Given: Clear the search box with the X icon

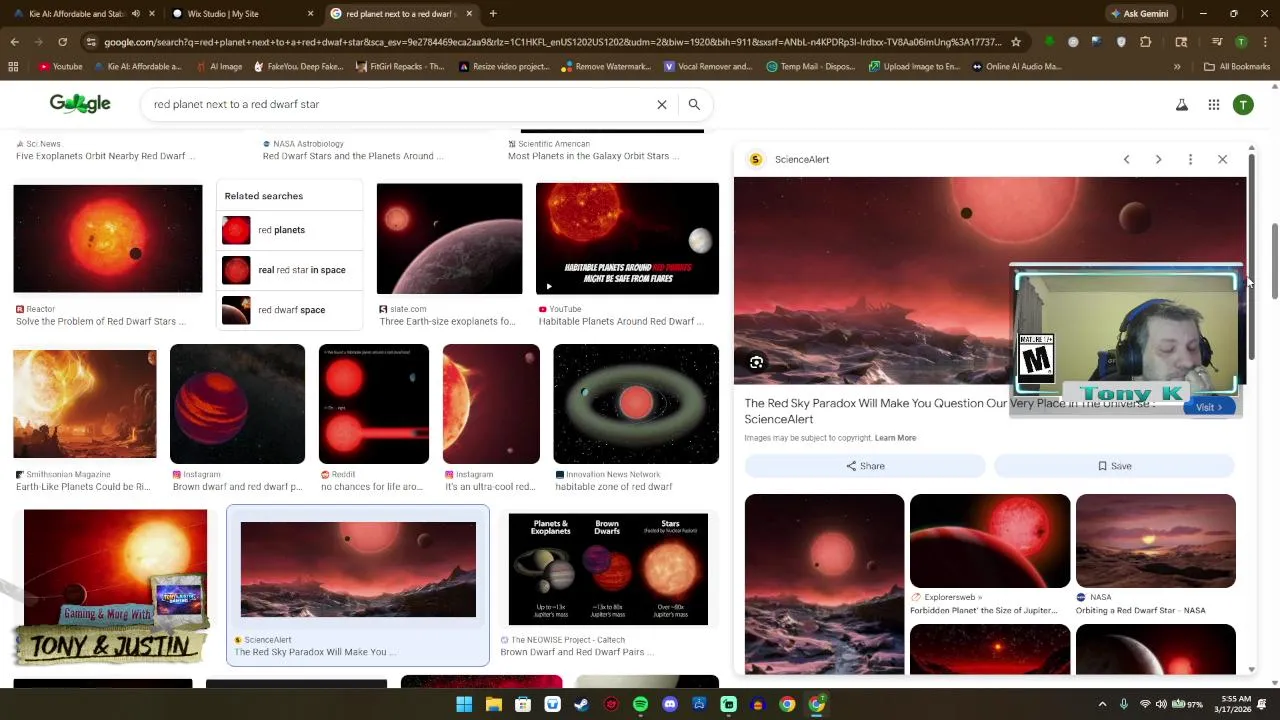Looking at the screenshot, I should 661,104.
